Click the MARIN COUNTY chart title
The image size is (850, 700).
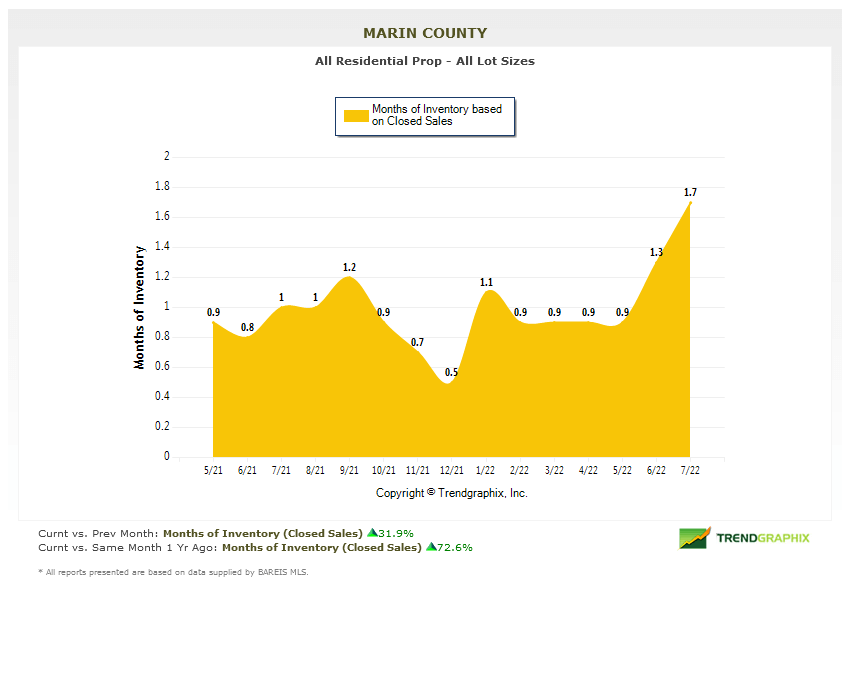(x=425, y=33)
